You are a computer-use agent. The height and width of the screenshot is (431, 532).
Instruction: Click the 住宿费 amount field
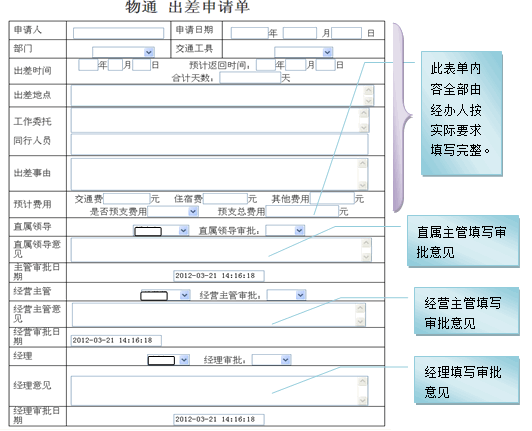pos(225,199)
